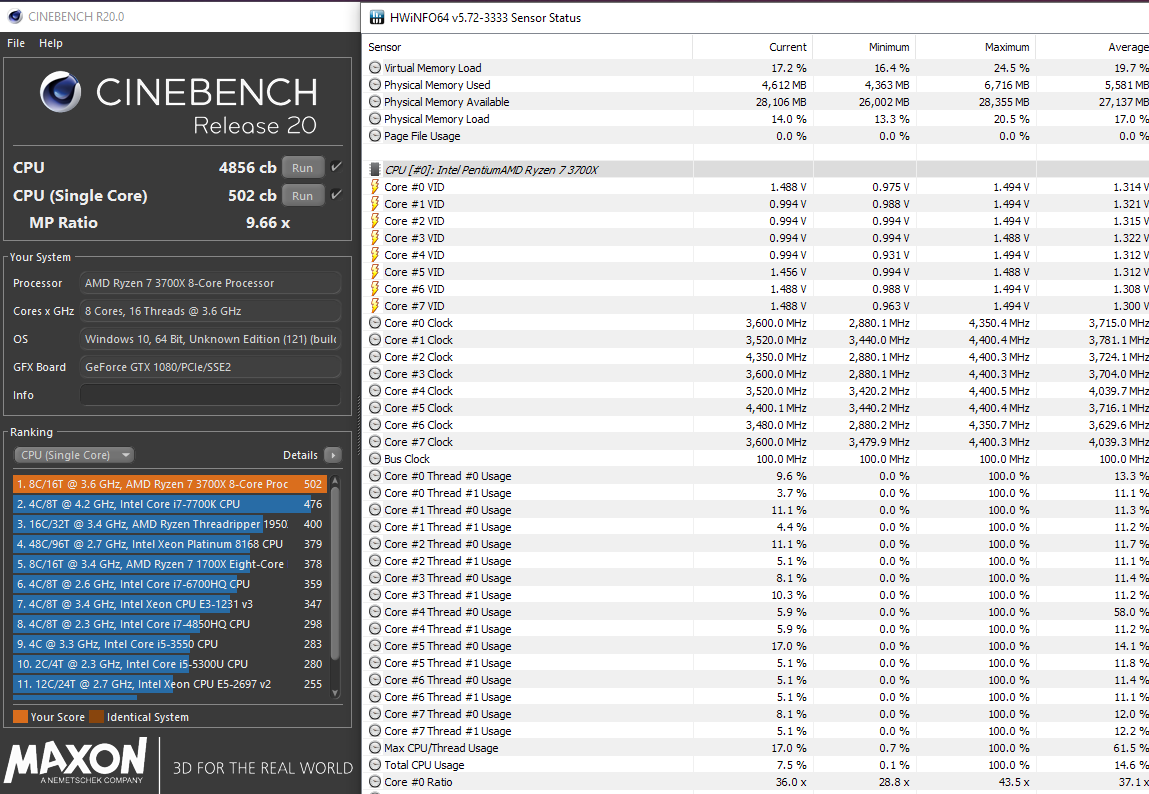Click the Core #2 Clock sensor icon

click(375, 357)
